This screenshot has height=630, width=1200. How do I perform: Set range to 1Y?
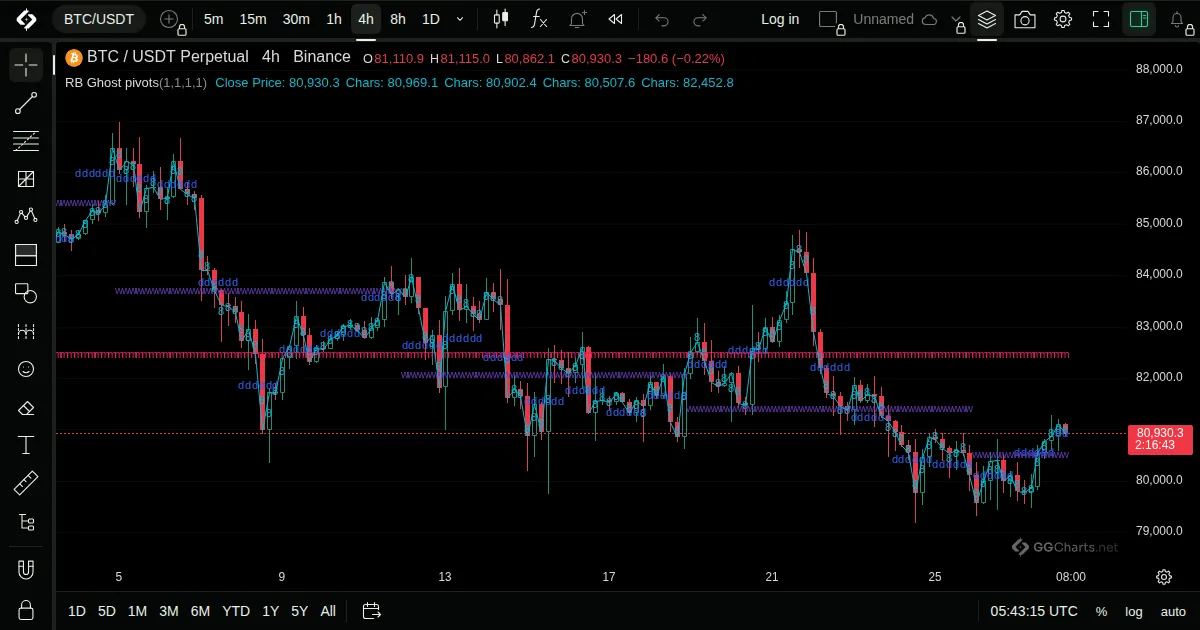click(x=270, y=611)
